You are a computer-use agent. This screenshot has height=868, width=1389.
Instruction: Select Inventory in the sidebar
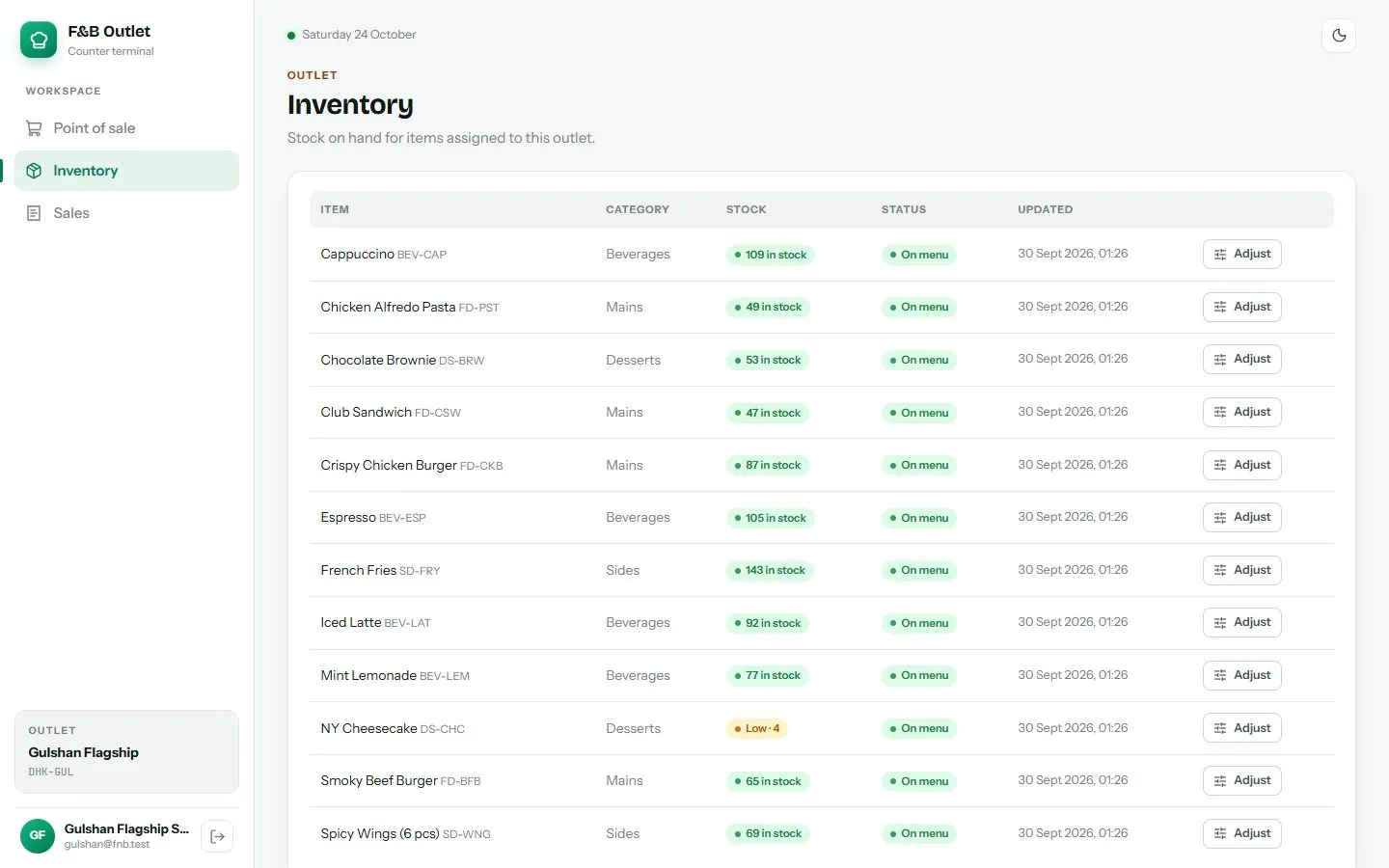(x=126, y=171)
